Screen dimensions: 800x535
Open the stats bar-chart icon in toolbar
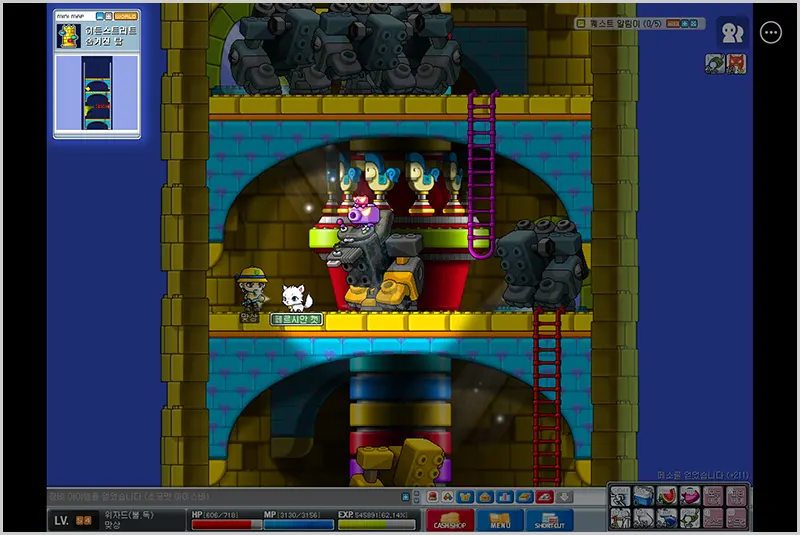pos(505,497)
